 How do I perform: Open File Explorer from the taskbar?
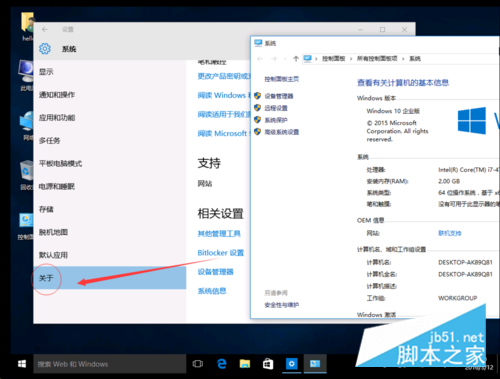[x=245, y=364]
